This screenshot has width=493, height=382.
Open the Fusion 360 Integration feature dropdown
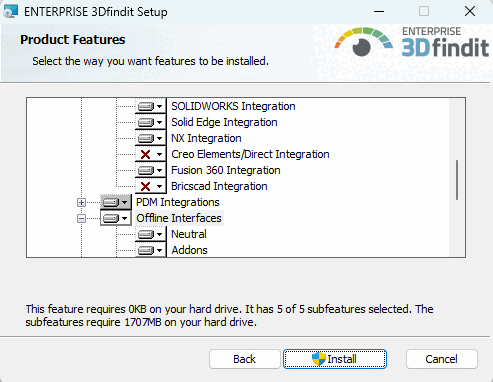pos(150,170)
